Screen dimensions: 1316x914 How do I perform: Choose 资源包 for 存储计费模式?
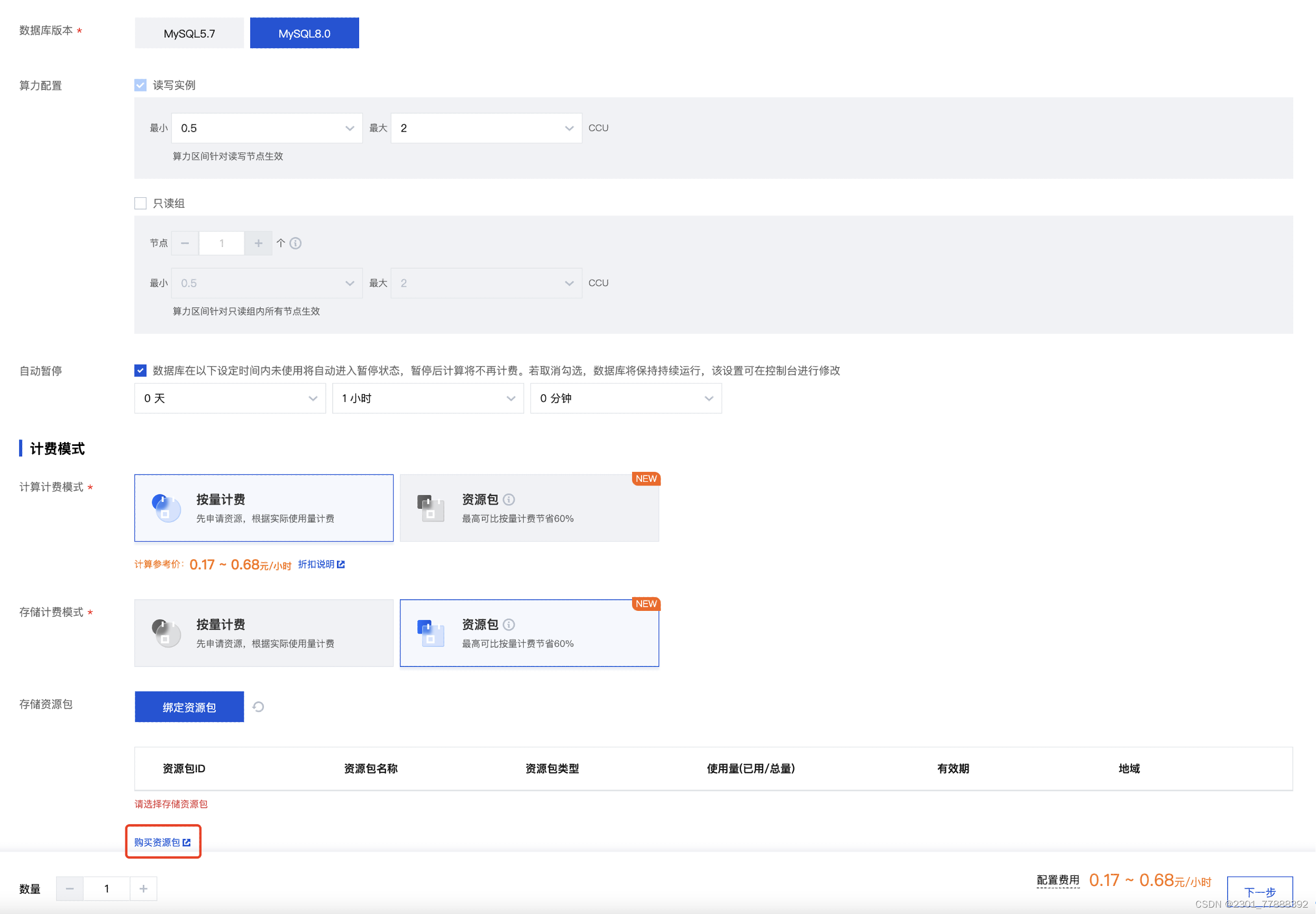[529, 633]
